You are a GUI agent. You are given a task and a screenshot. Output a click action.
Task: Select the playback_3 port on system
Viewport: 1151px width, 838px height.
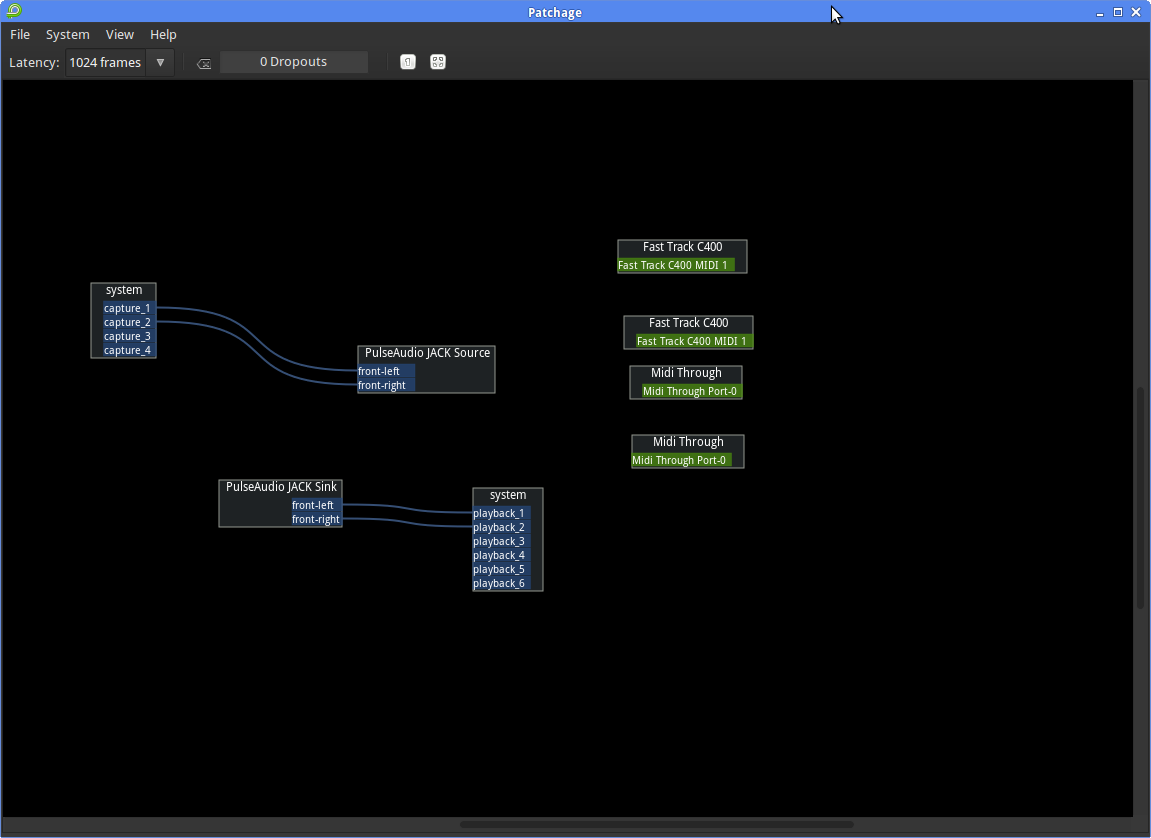tap(500, 541)
